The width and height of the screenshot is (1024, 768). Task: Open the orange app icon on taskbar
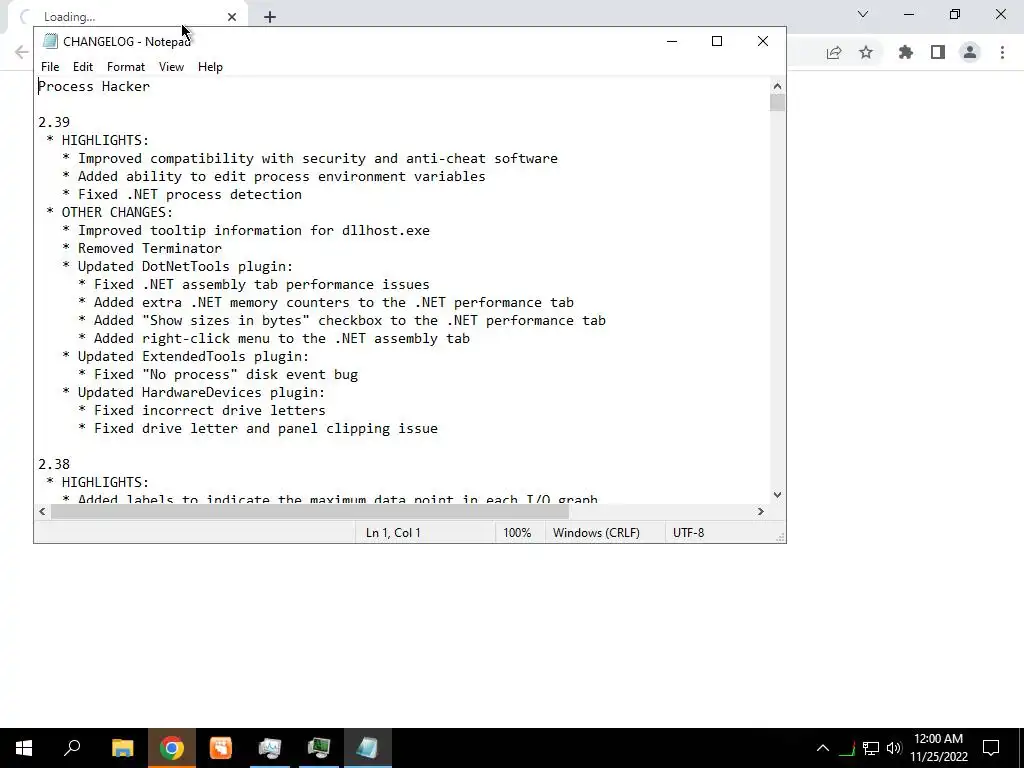click(221, 748)
